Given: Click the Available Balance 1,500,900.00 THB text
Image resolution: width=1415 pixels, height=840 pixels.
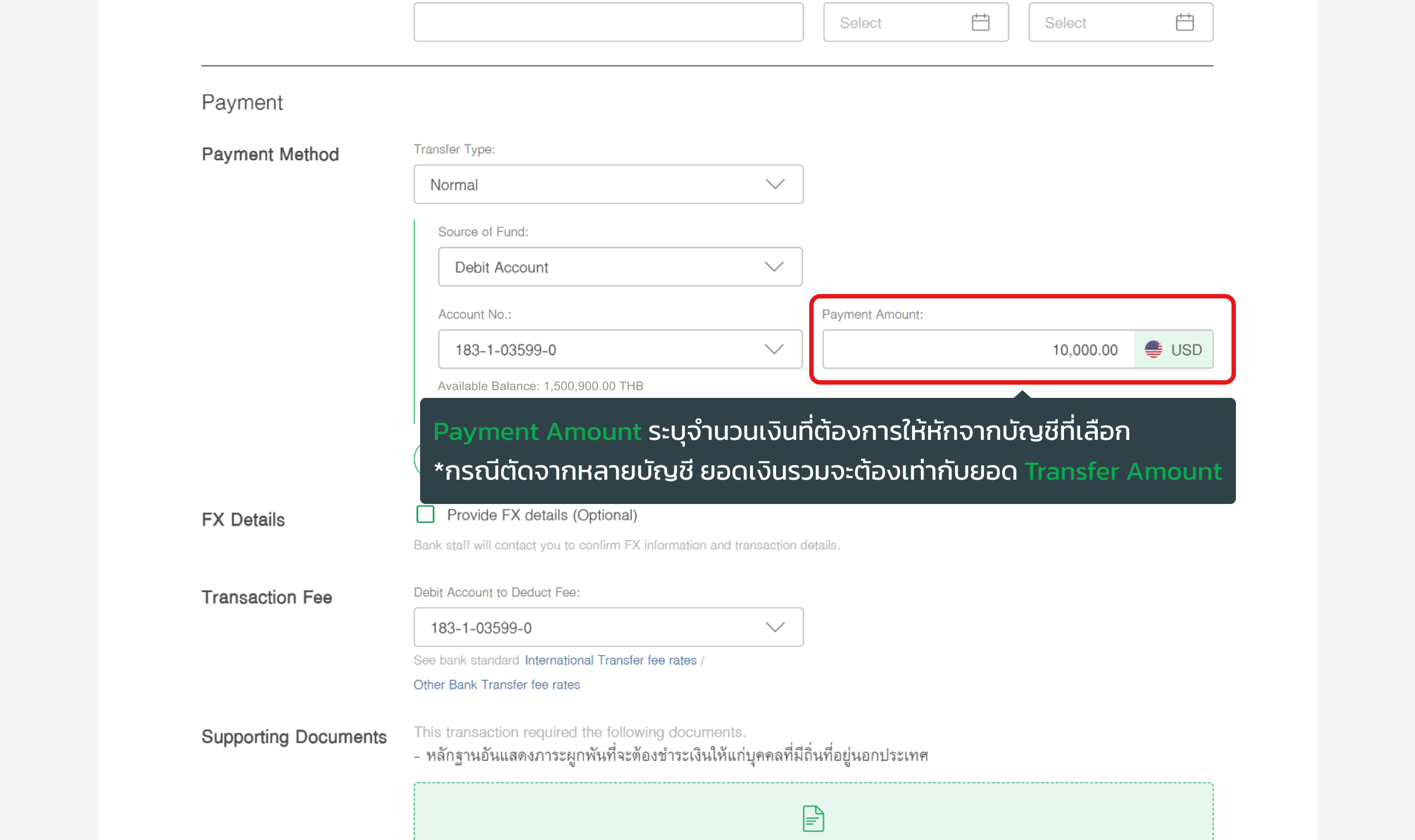Looking at the screenshot, I should [540, 386].
